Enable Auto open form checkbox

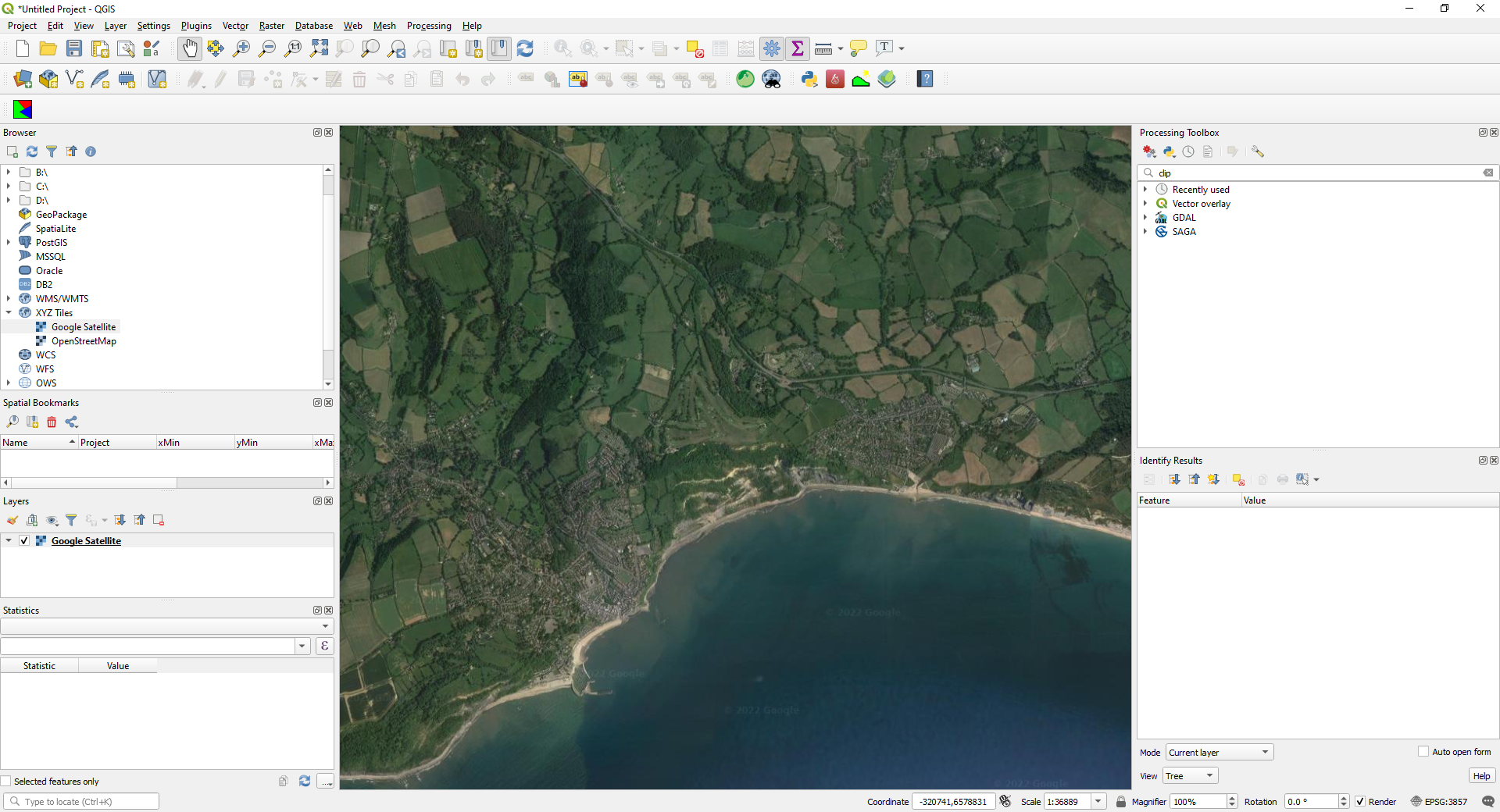[x=1423, y=751]
